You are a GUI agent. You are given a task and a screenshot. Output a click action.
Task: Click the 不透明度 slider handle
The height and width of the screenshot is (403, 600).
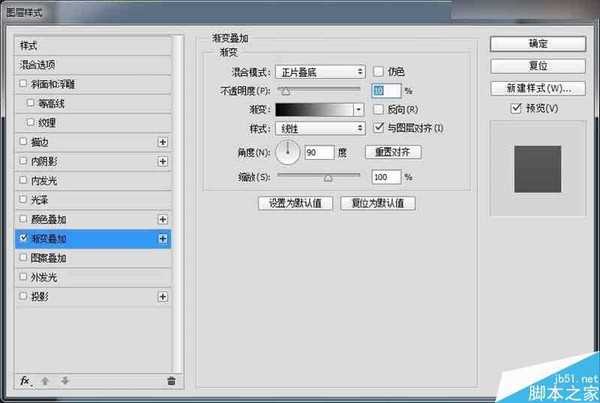[x=286, y=90]
